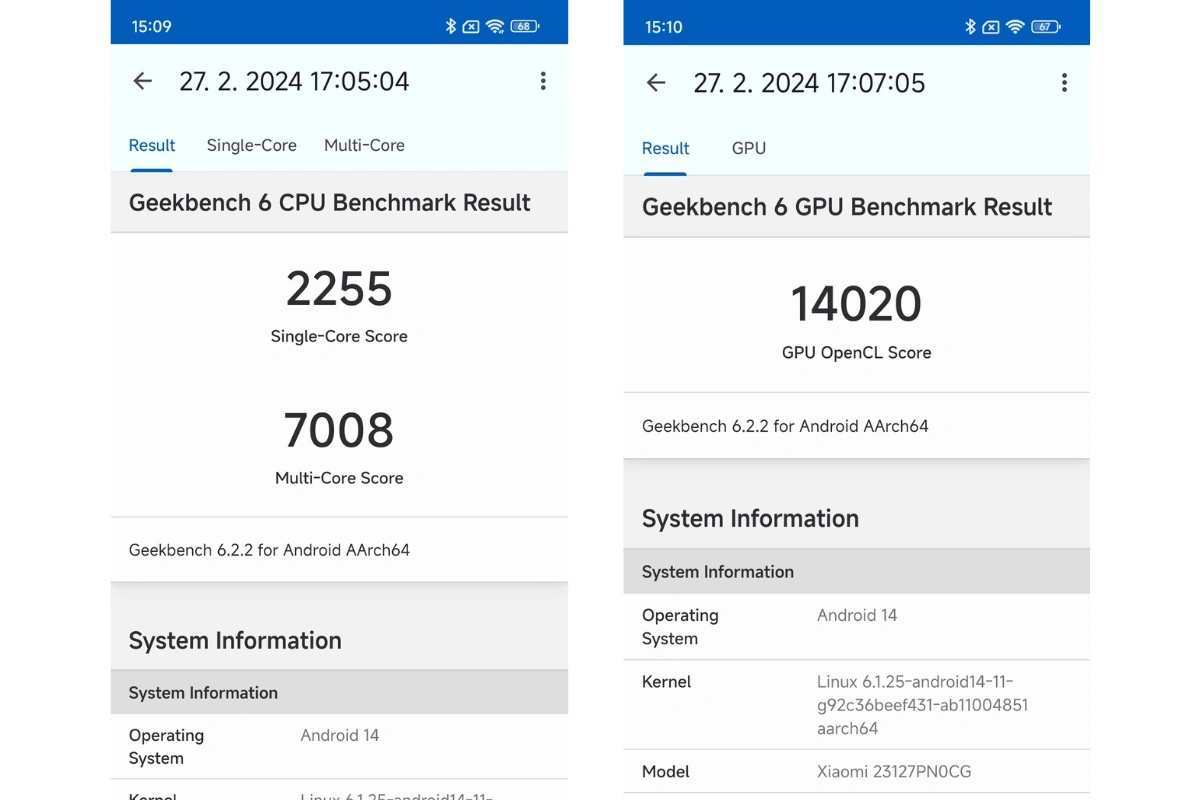The height and width of the screenshot is (800, 1200).
Task: Open overflow menu on GPU result screen
Action: click(1064, 83)
